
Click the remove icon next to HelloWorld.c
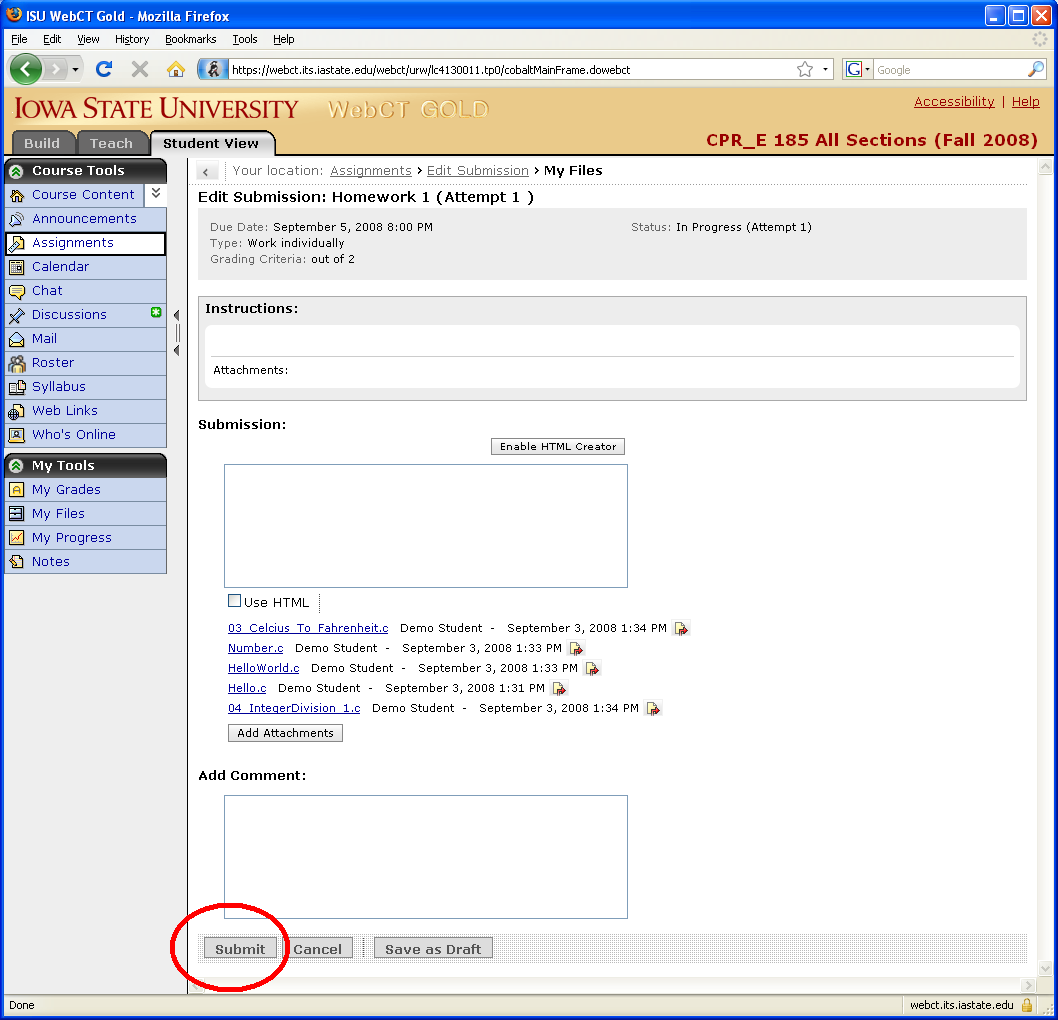coord(592,669)
